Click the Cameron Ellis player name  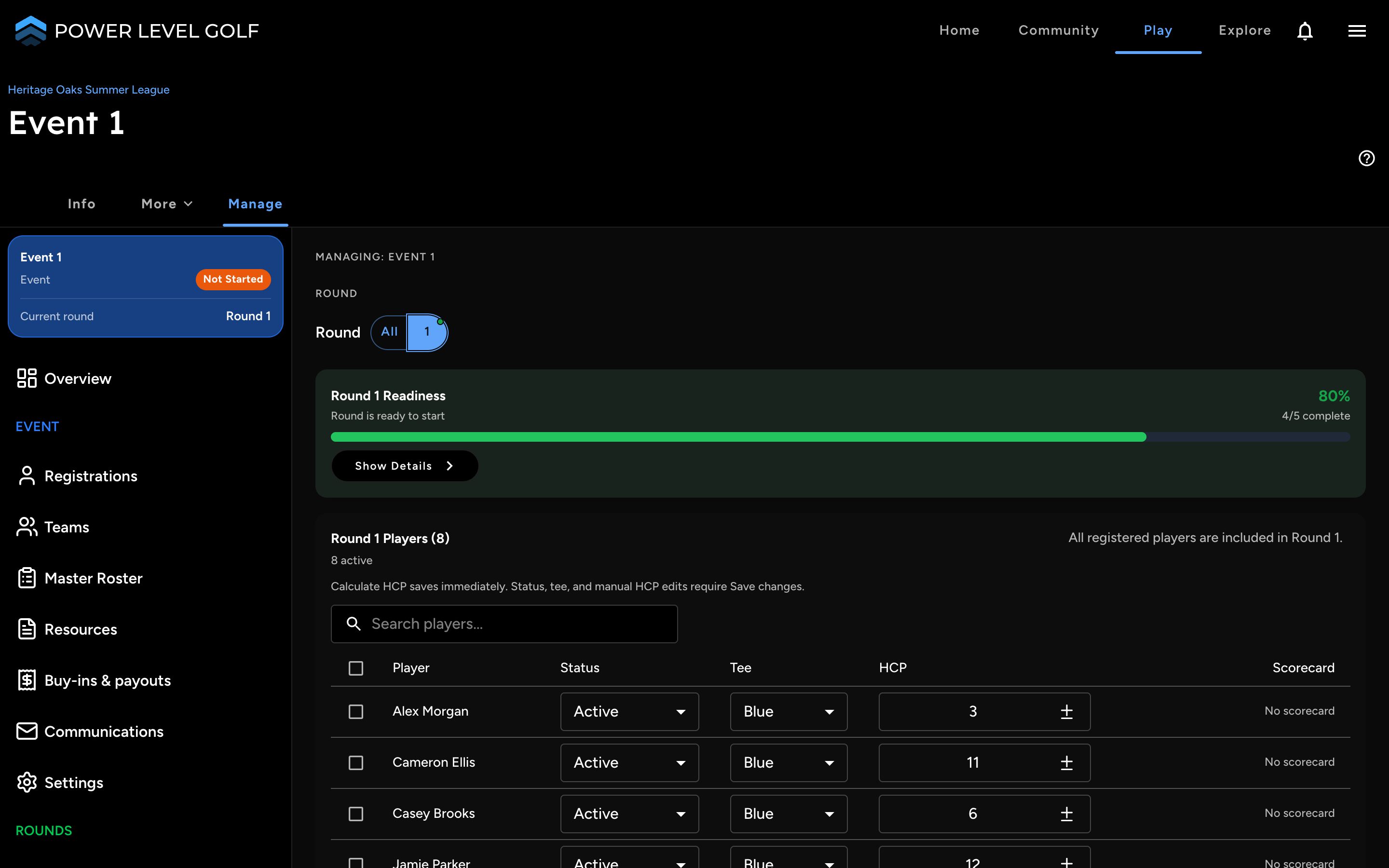(x=434, y=762)
